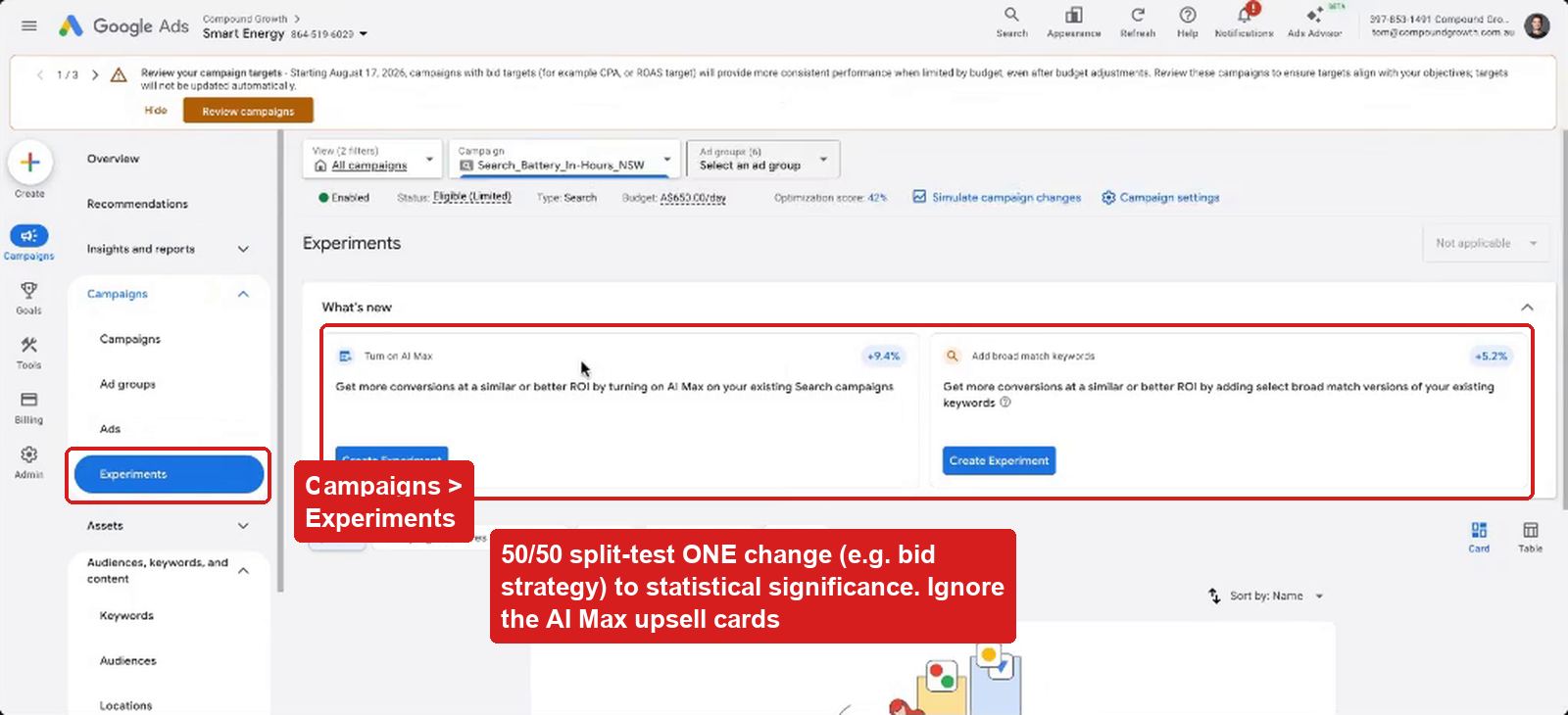Click the Review campaigns button
This screenshot has width=1568, height=715.
click(248, 111)
